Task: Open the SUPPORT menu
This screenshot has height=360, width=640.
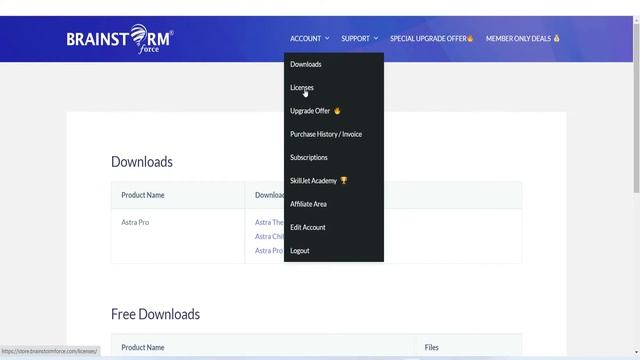Action: coord(355,38)
